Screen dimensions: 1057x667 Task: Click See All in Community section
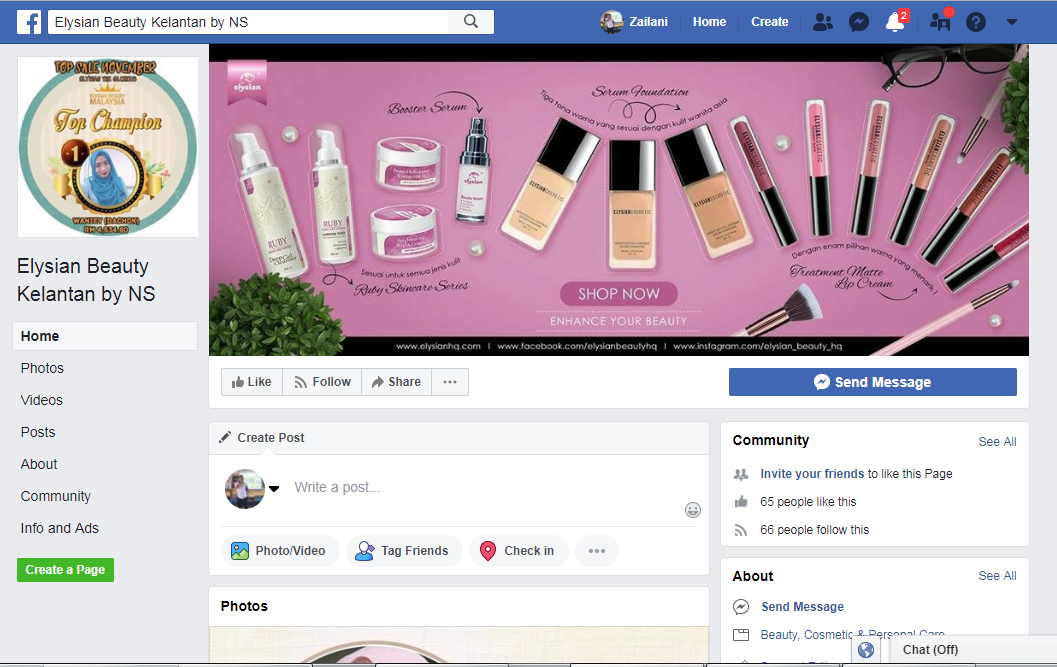tap(997, 442)
